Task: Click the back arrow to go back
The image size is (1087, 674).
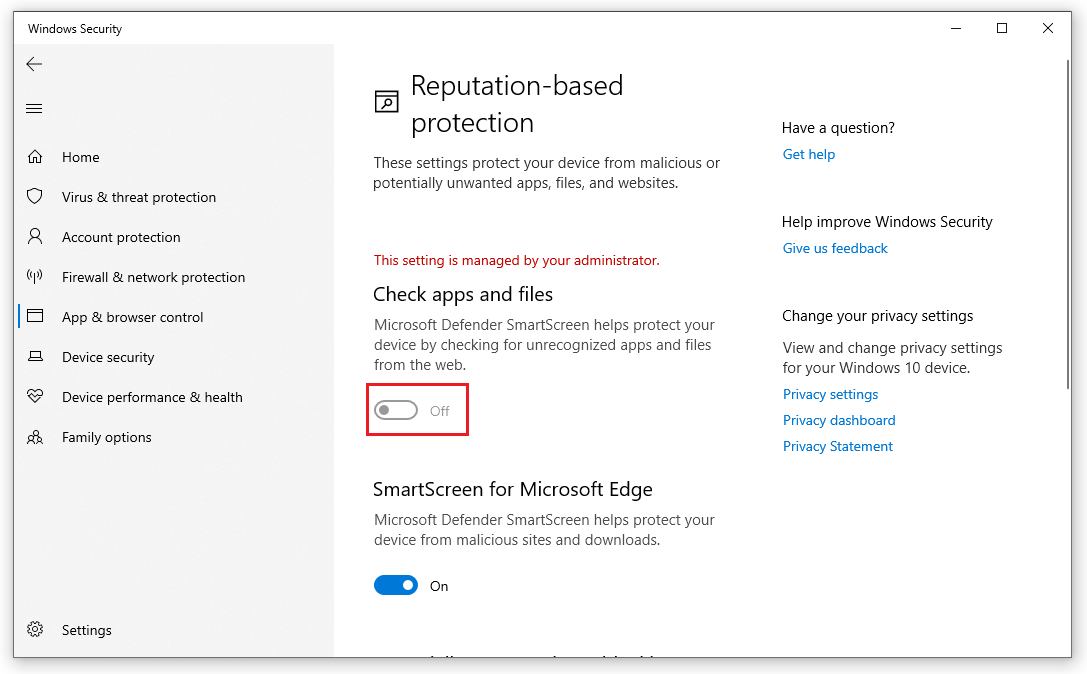Action: pos(34,64)
